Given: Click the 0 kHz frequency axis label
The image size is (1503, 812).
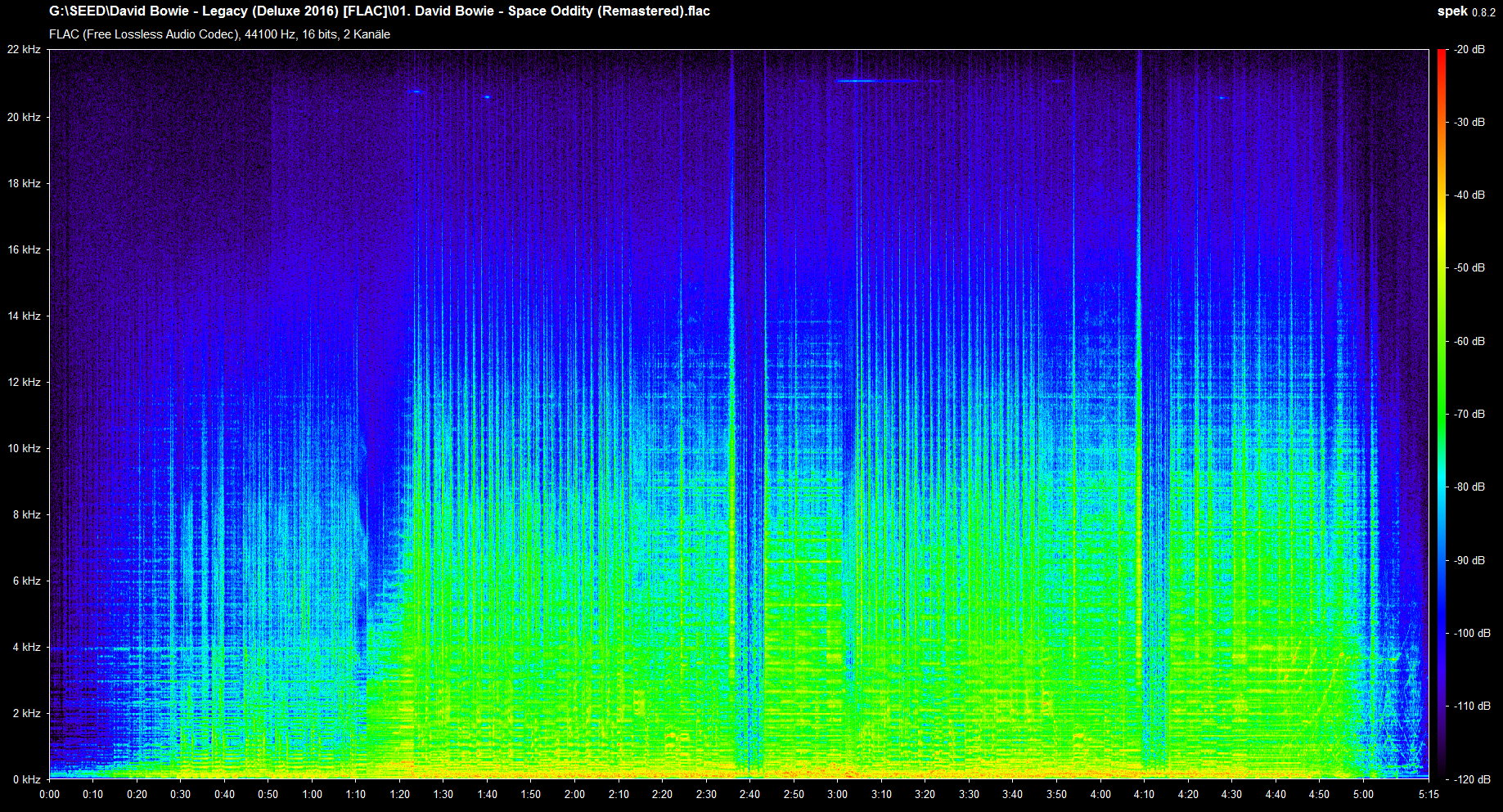Looking at the screenshot, I should click(26, 779).
